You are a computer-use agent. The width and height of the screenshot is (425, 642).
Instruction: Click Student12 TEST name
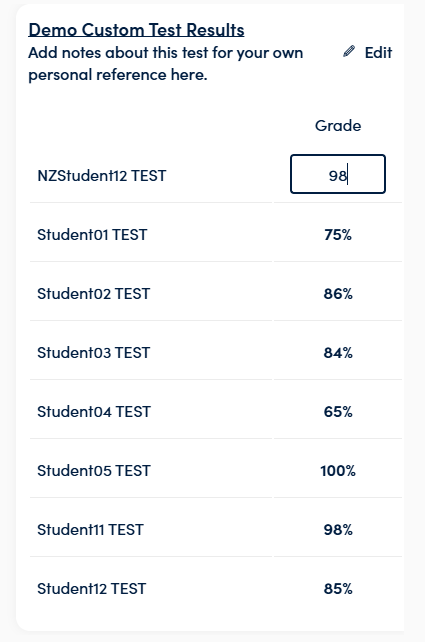click(x=92, y=588)
